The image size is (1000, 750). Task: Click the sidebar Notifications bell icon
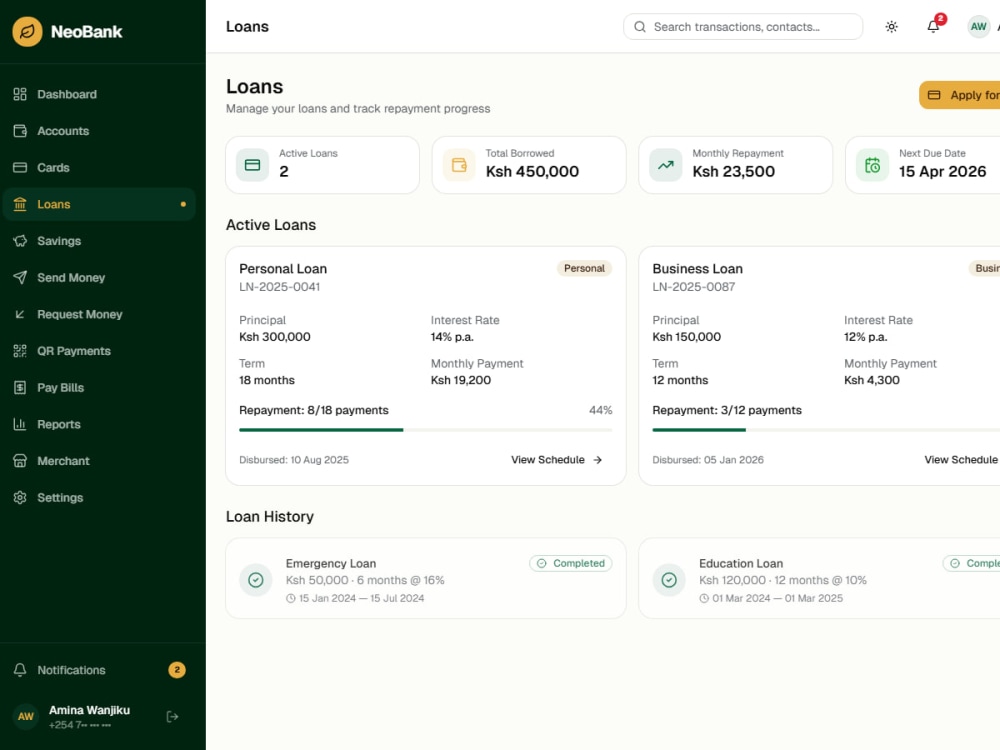pyautogui.click(x=20, y=670)
